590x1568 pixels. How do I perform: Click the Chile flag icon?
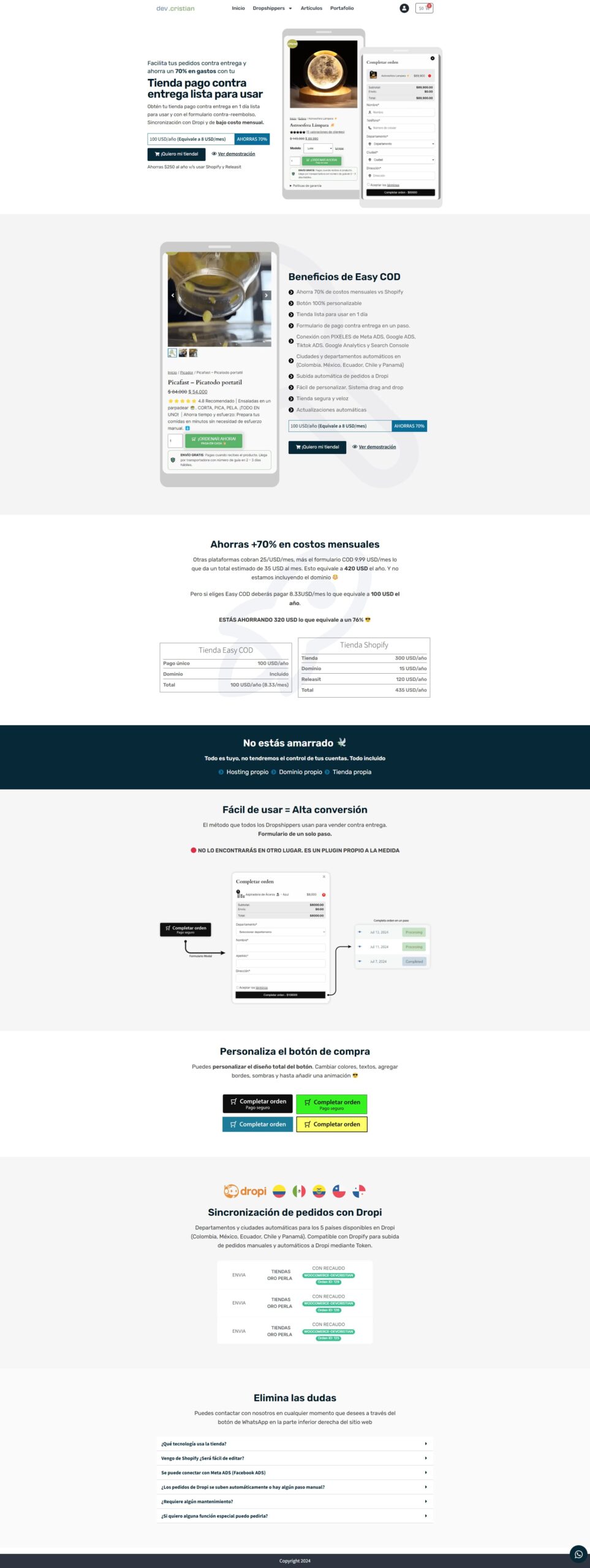pos(339,1191)
